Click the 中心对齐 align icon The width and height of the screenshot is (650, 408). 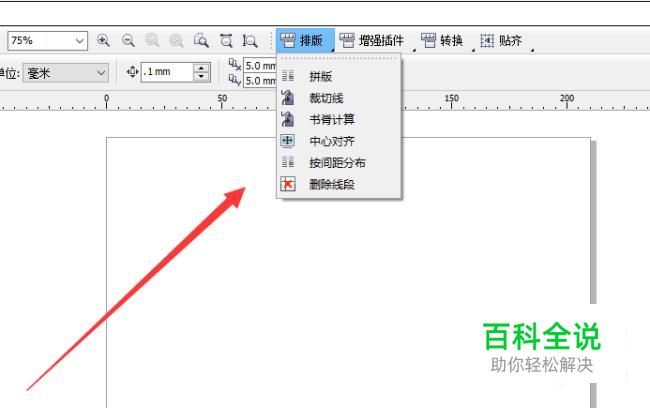coord(287,141)
